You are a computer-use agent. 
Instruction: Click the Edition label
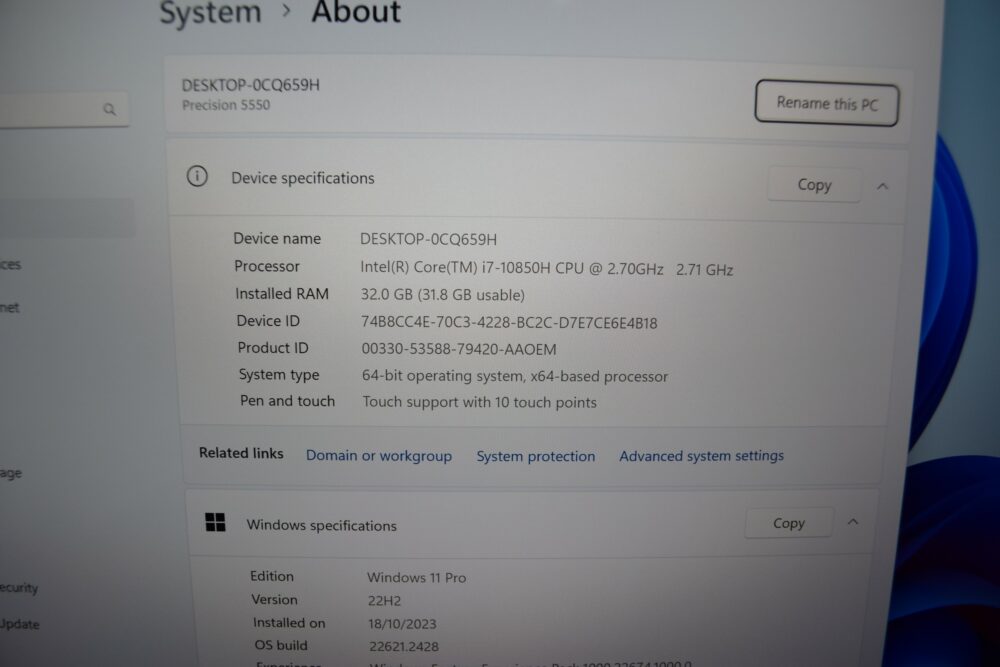272,576
